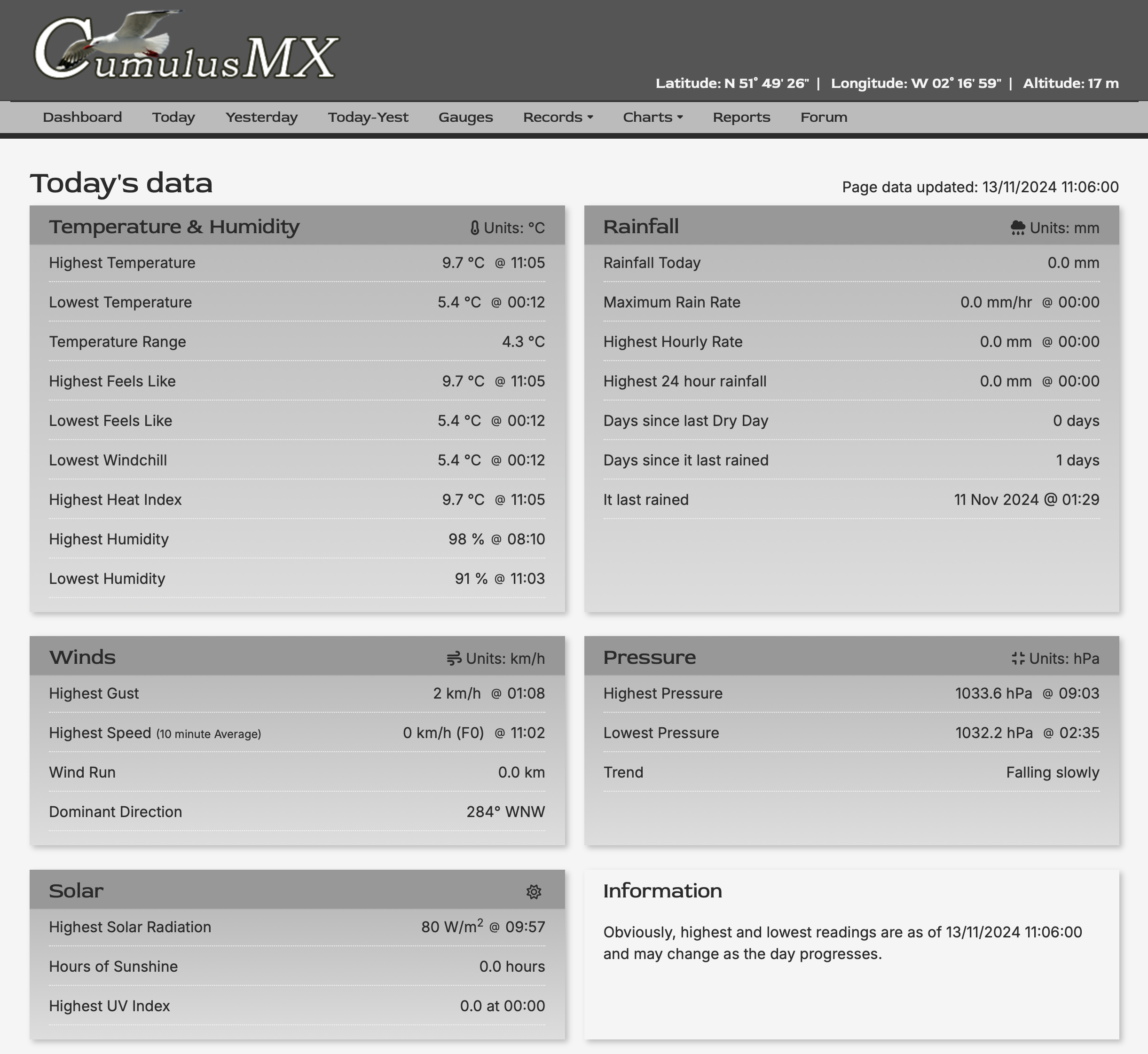Go to the Today-Yest comparison page
This screenshot has width=1148, height=1054.
pyautogui.click(x=368, y=118)
